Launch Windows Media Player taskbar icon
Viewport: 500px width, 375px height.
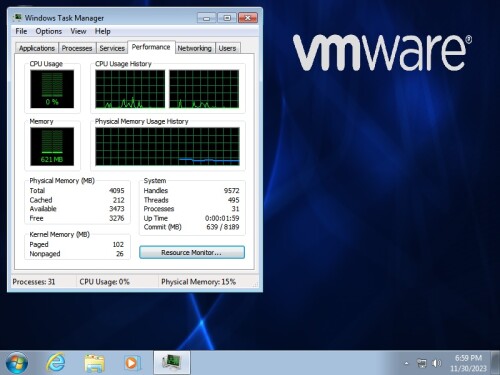(x=132, y=363)
